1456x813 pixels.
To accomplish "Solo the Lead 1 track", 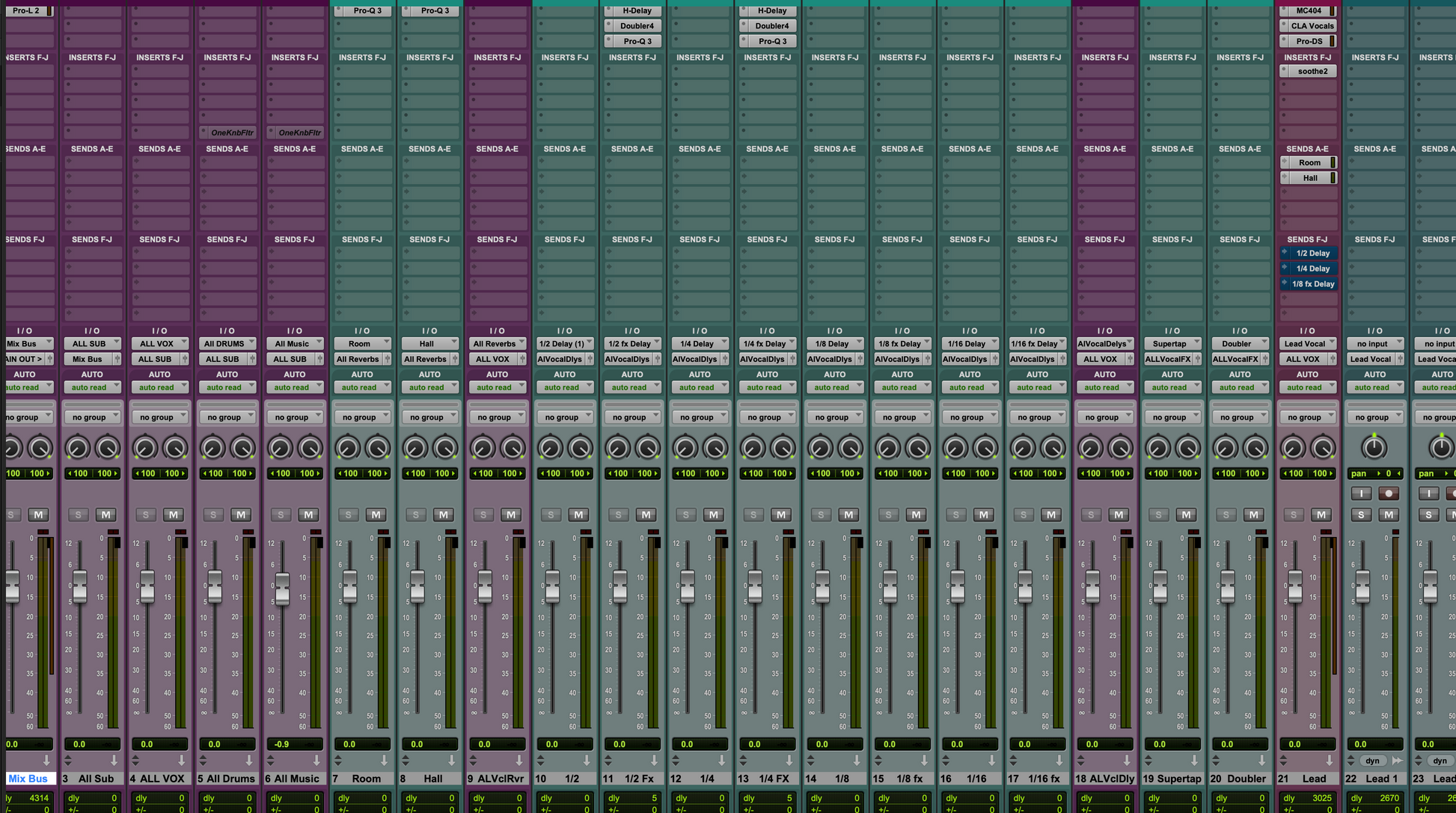I will [x=1361, y=515].
